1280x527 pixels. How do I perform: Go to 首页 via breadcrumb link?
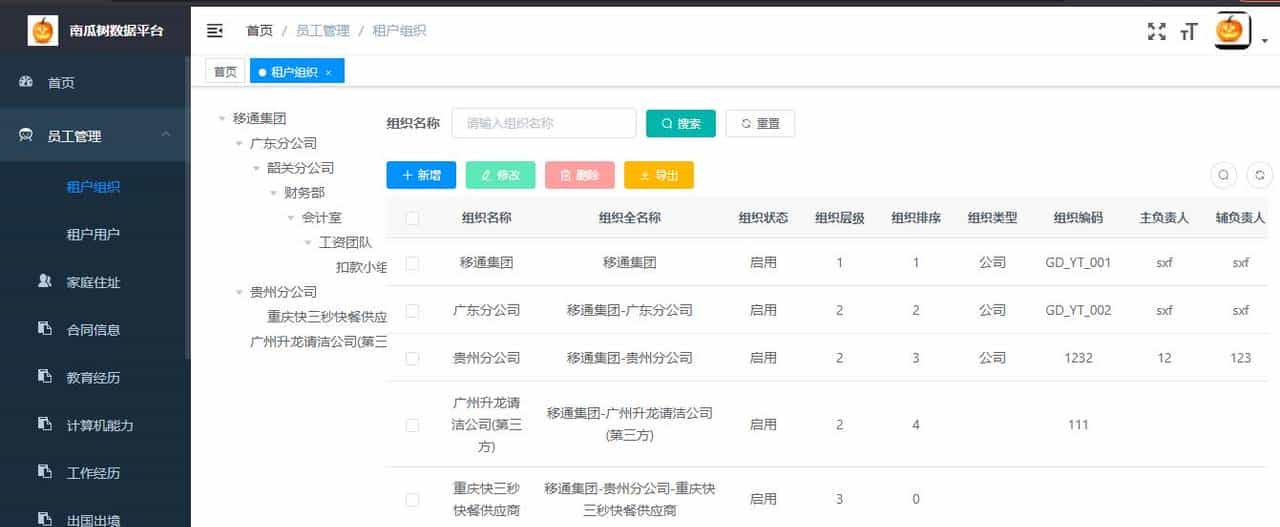260,31
